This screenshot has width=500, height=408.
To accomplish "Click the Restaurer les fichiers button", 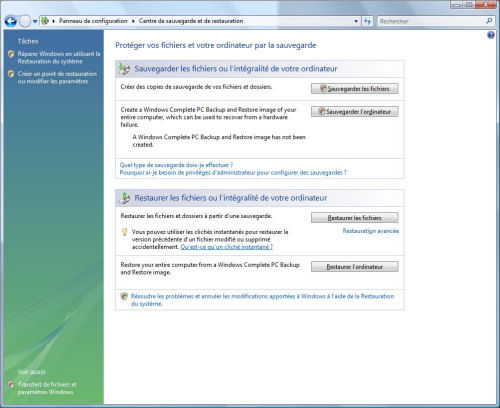I will pos(355,218).
